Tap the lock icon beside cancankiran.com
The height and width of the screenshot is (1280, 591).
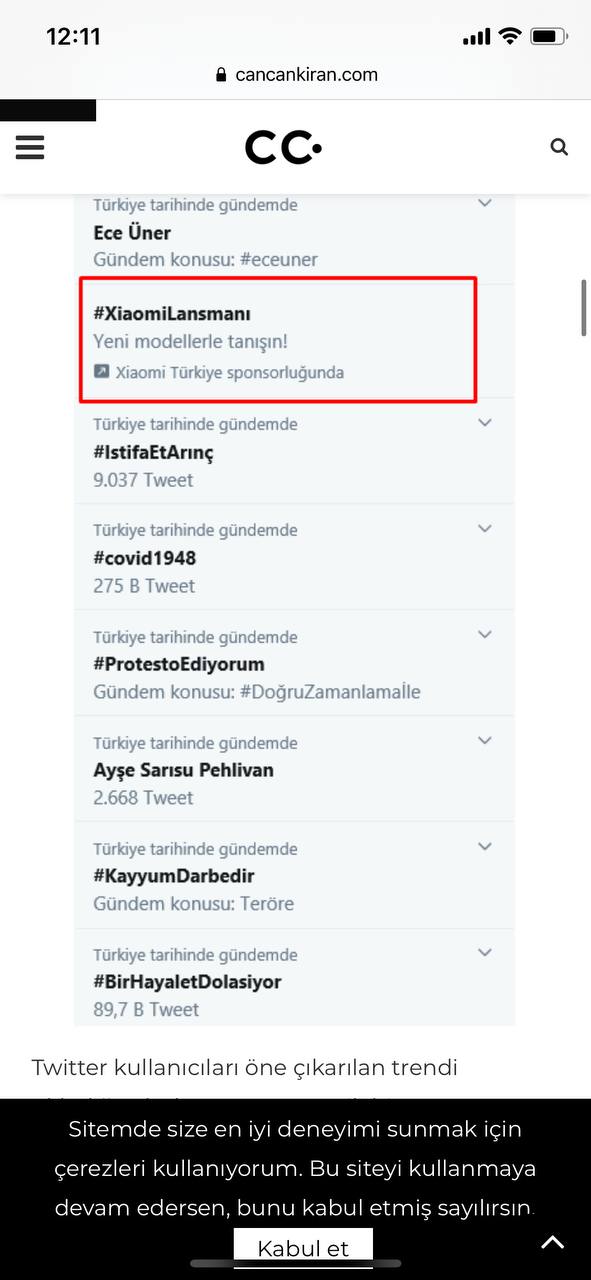tap(221, 75)
